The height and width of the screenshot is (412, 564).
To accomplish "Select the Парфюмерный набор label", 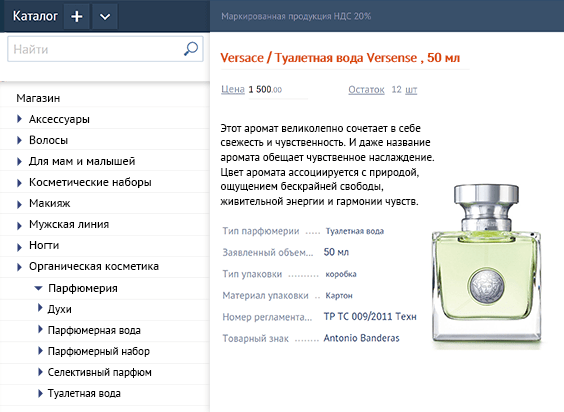I will point(99,351).
